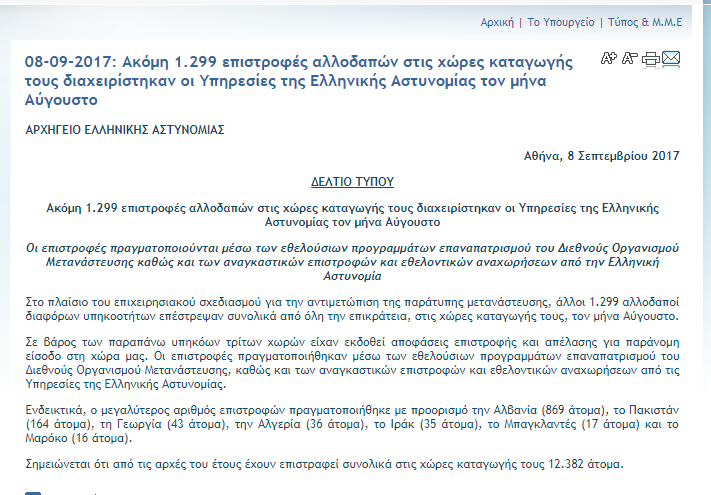This screenshot has width=711, height=495.
Task: Select the ΑΡΧΗΓΕΙΟ ΕΛΛΗΝΙΚΗΣ ΑΣΤΥΝΟΜΙΑΣ heading
Action: point(125,130)
